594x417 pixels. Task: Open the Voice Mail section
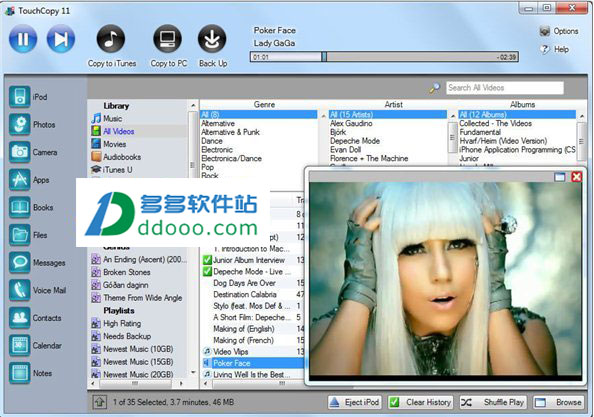20,290
